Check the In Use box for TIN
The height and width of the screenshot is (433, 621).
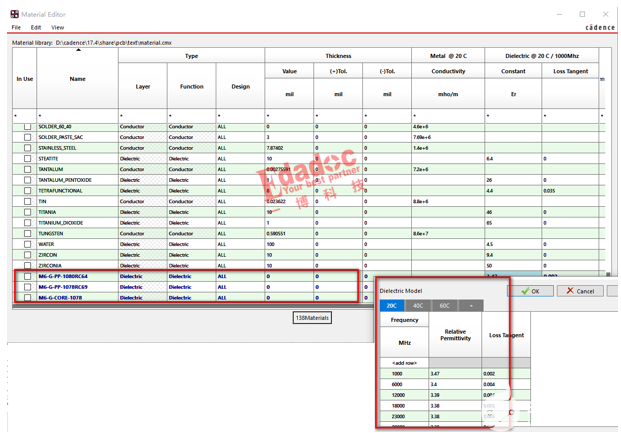pos(27,201)
